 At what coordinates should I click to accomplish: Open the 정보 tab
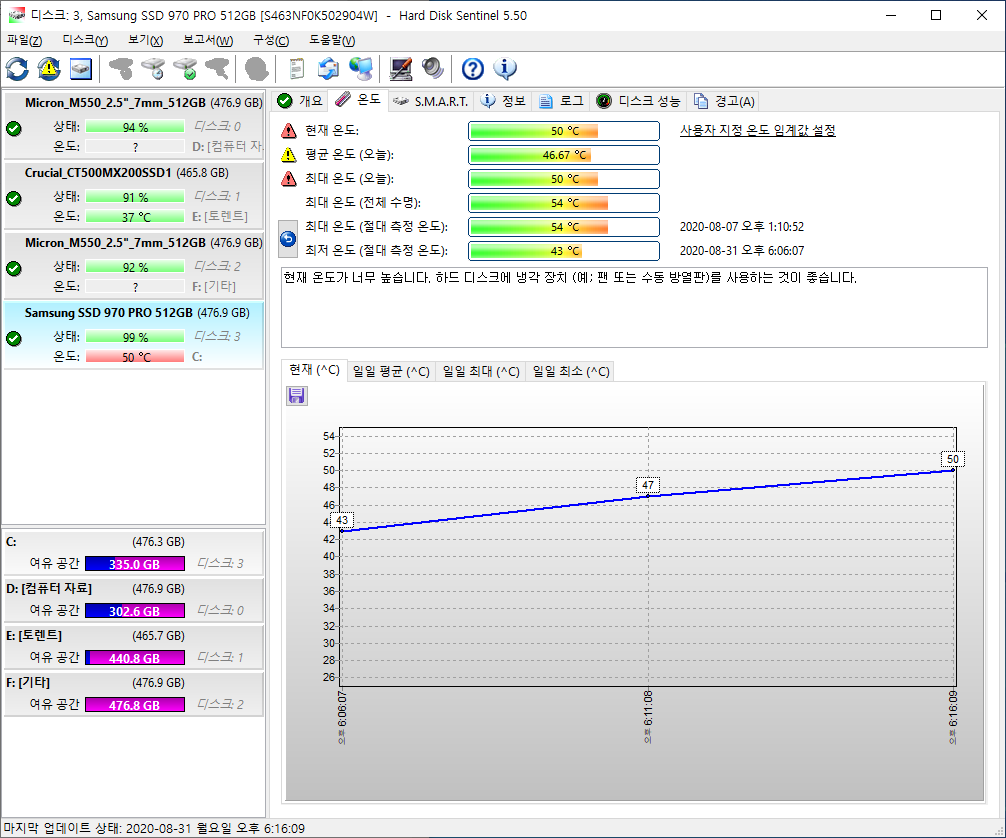[504, 101]
